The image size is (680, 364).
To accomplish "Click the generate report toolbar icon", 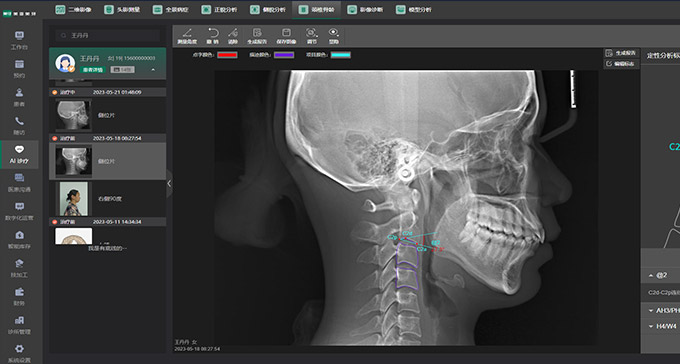I will (257, 36).
